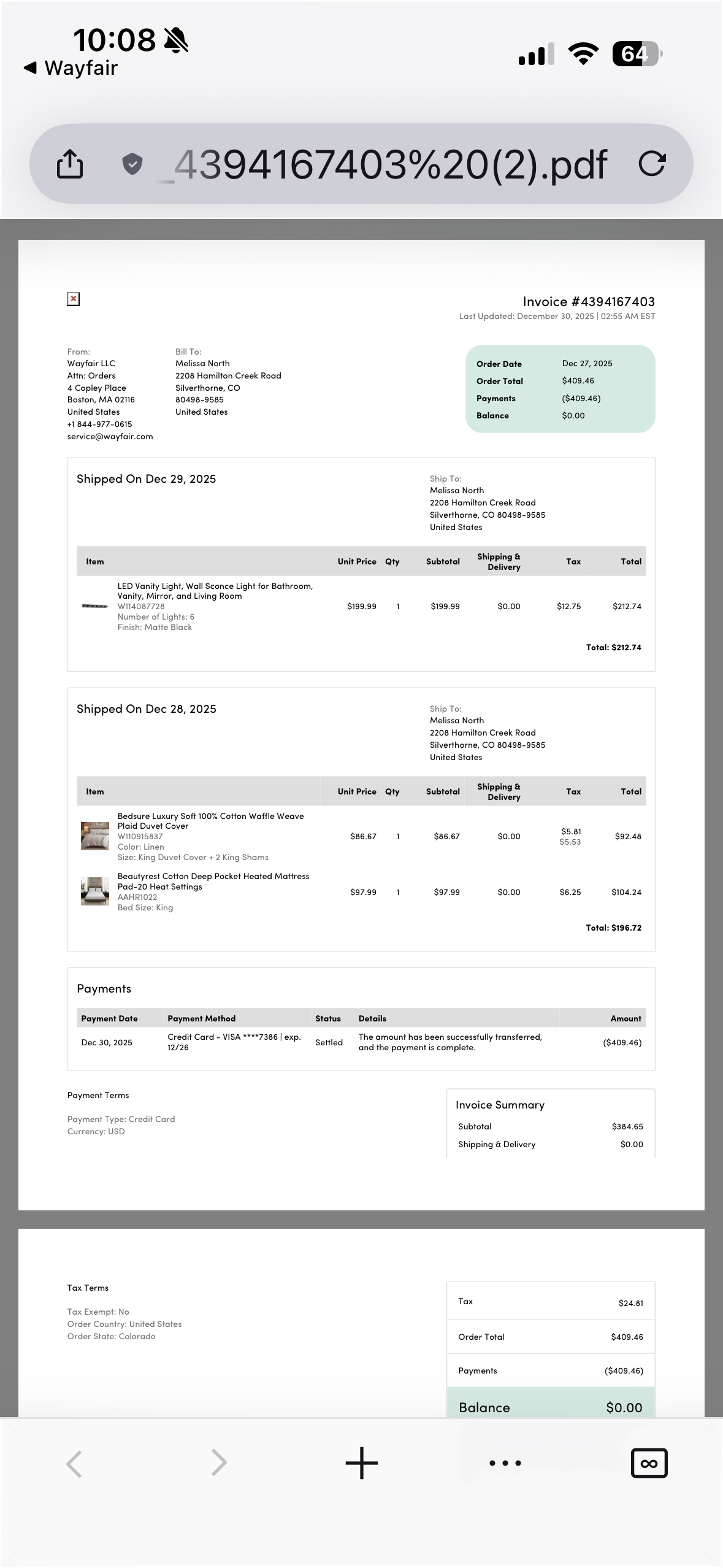Tap the green Balance $0.00 row
Image resolution: width=723 pixels, height=1568 pixels.
click(x=551, y=1404)
